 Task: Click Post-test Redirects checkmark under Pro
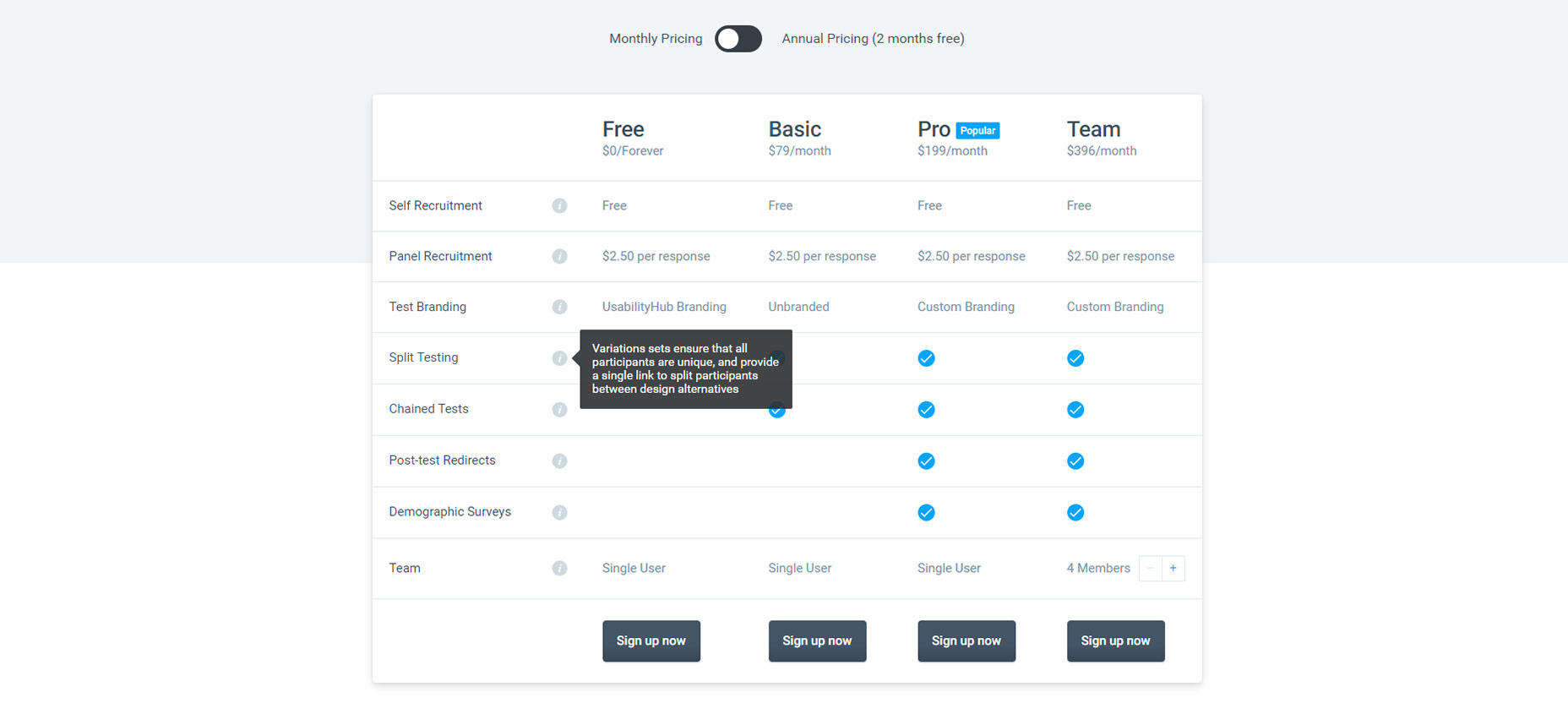click(x=926, y=461)
